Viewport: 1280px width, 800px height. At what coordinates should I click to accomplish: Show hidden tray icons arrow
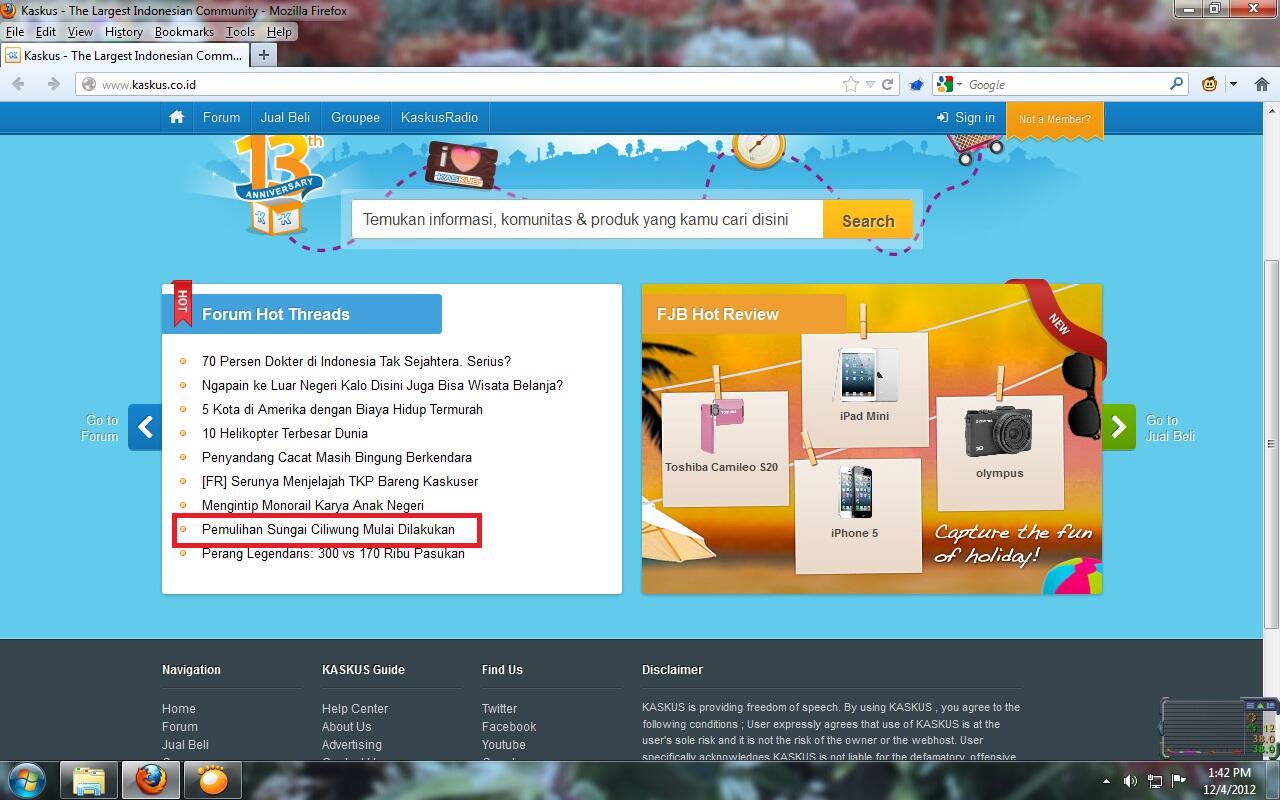coord(1106,781)
